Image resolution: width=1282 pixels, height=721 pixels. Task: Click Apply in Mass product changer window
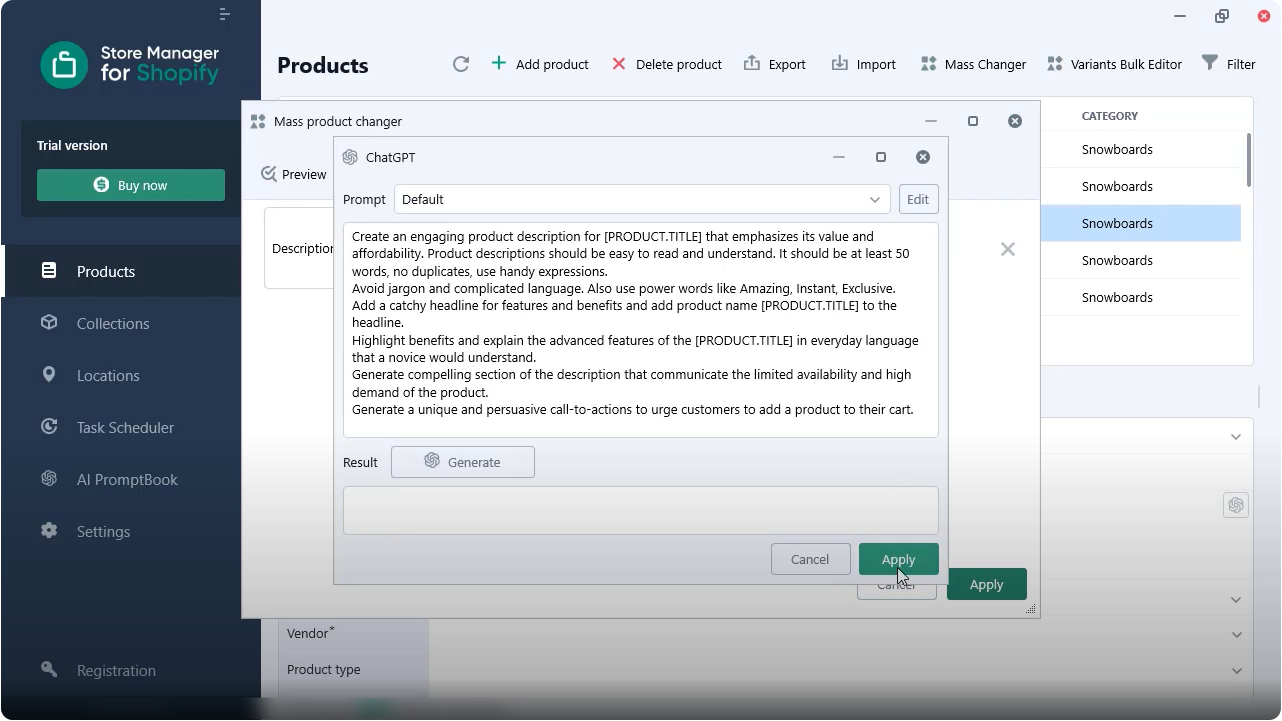(987, 584)
